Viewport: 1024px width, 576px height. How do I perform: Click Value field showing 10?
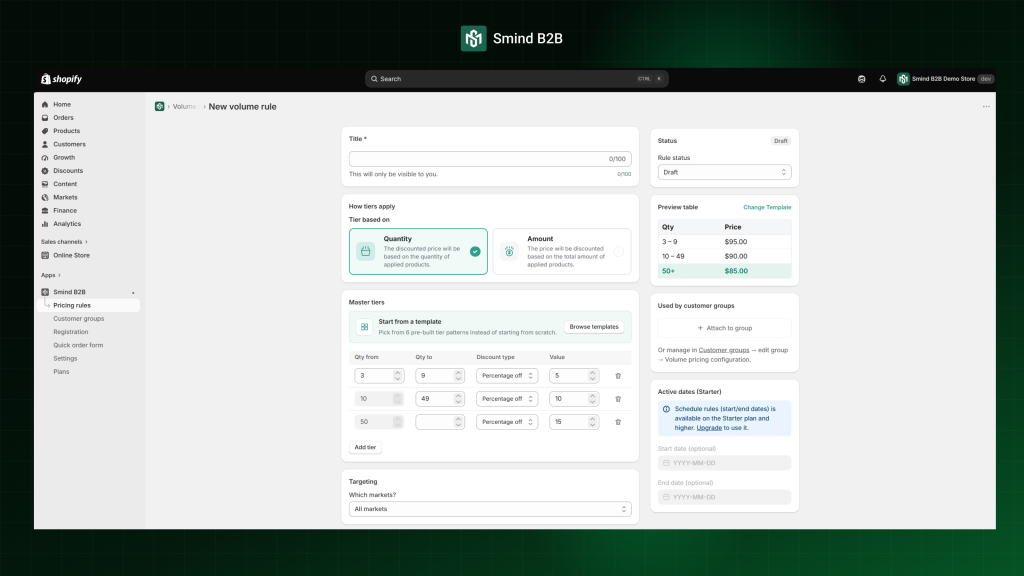[x=573, y=398]
